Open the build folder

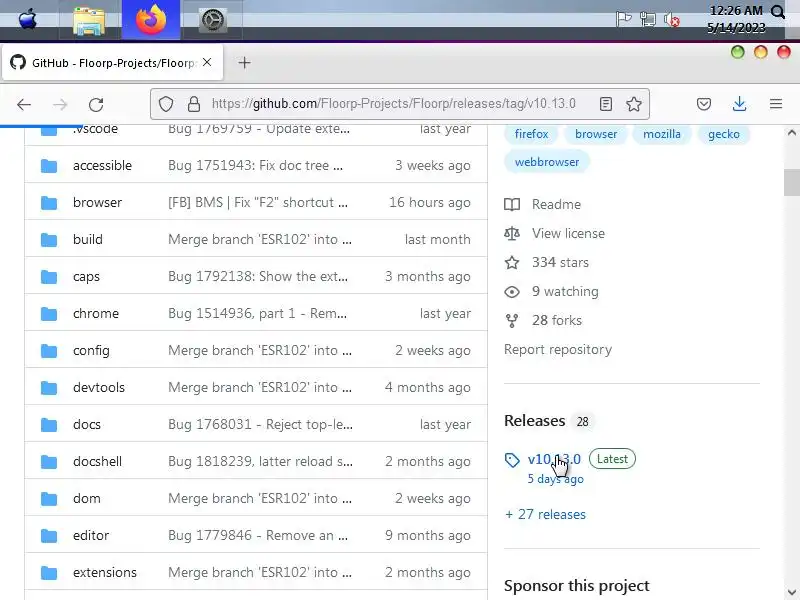coord(88,239)
